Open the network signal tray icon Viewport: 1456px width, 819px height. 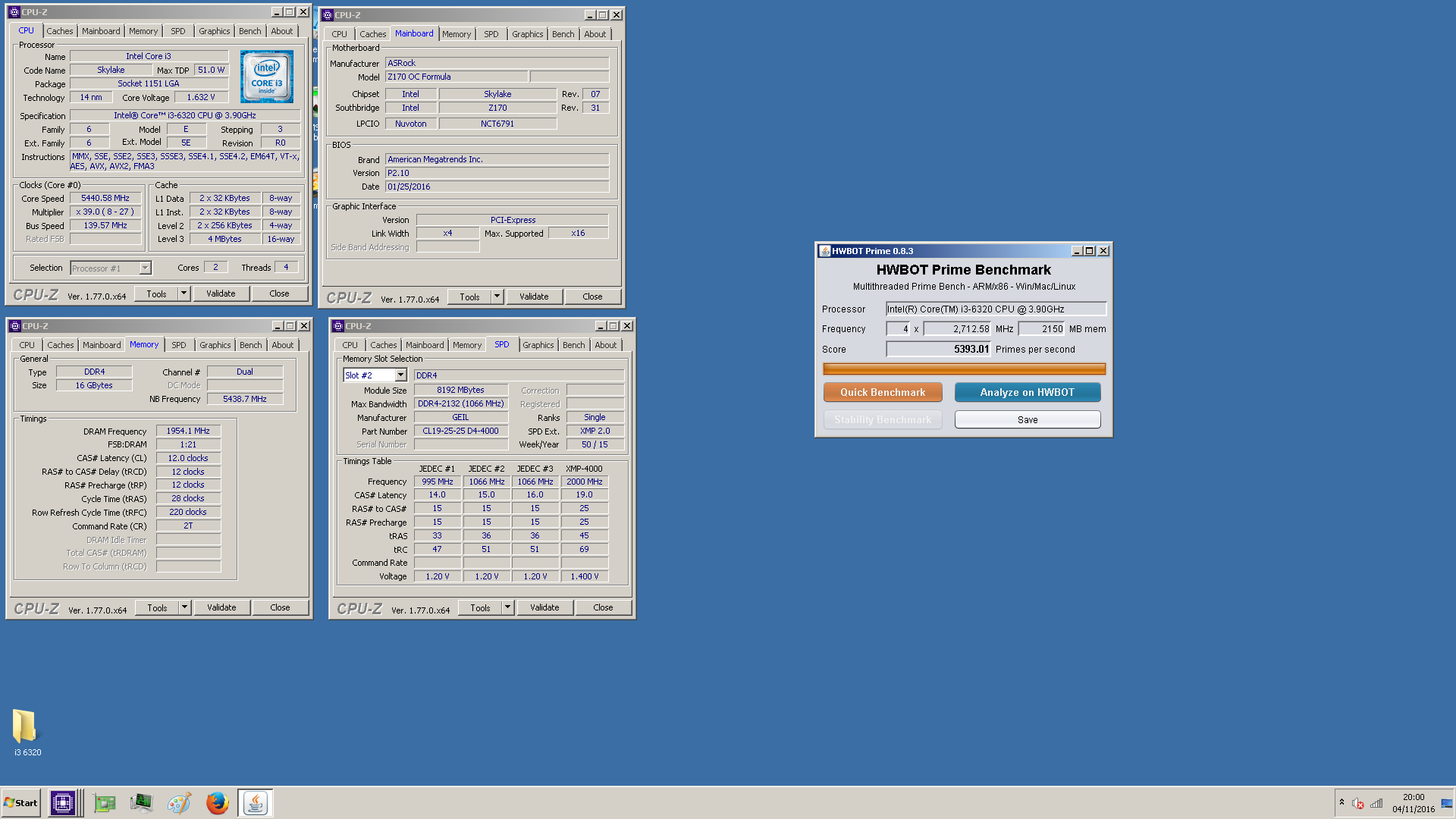point(1376,803)
